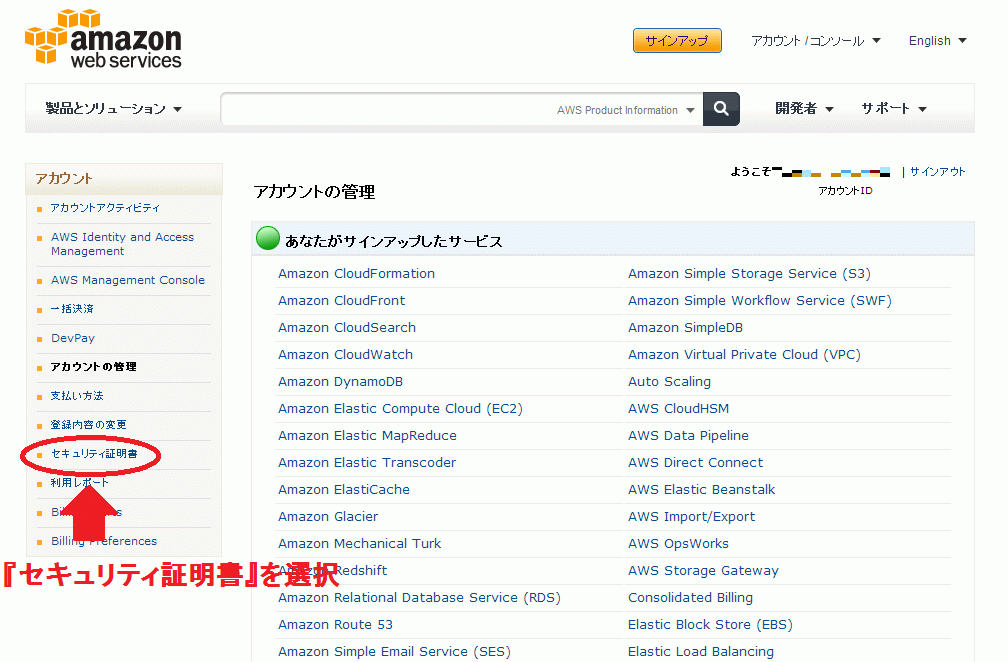Open the Amazon Route 53 link

pos(335,625)
